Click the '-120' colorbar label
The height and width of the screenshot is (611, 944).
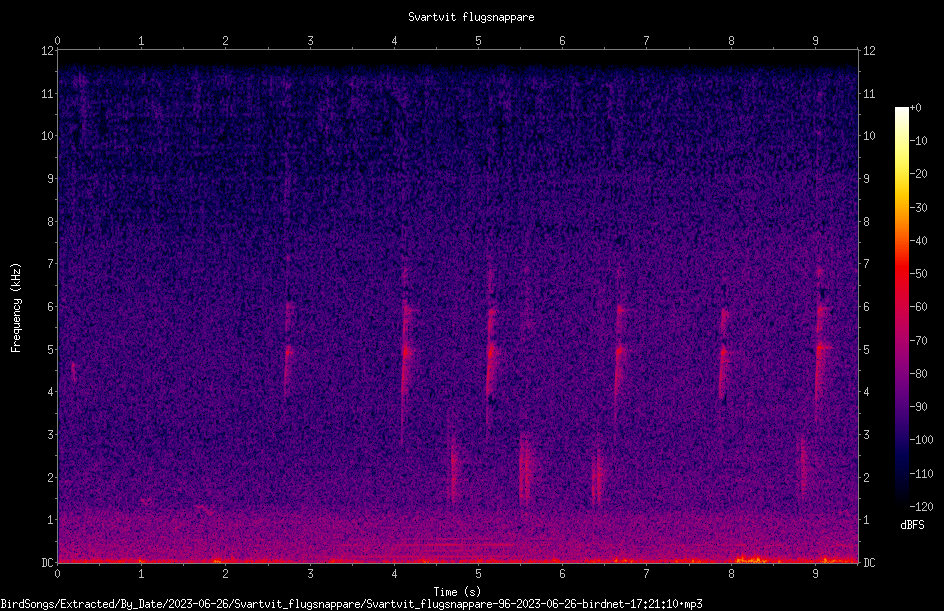921,507
